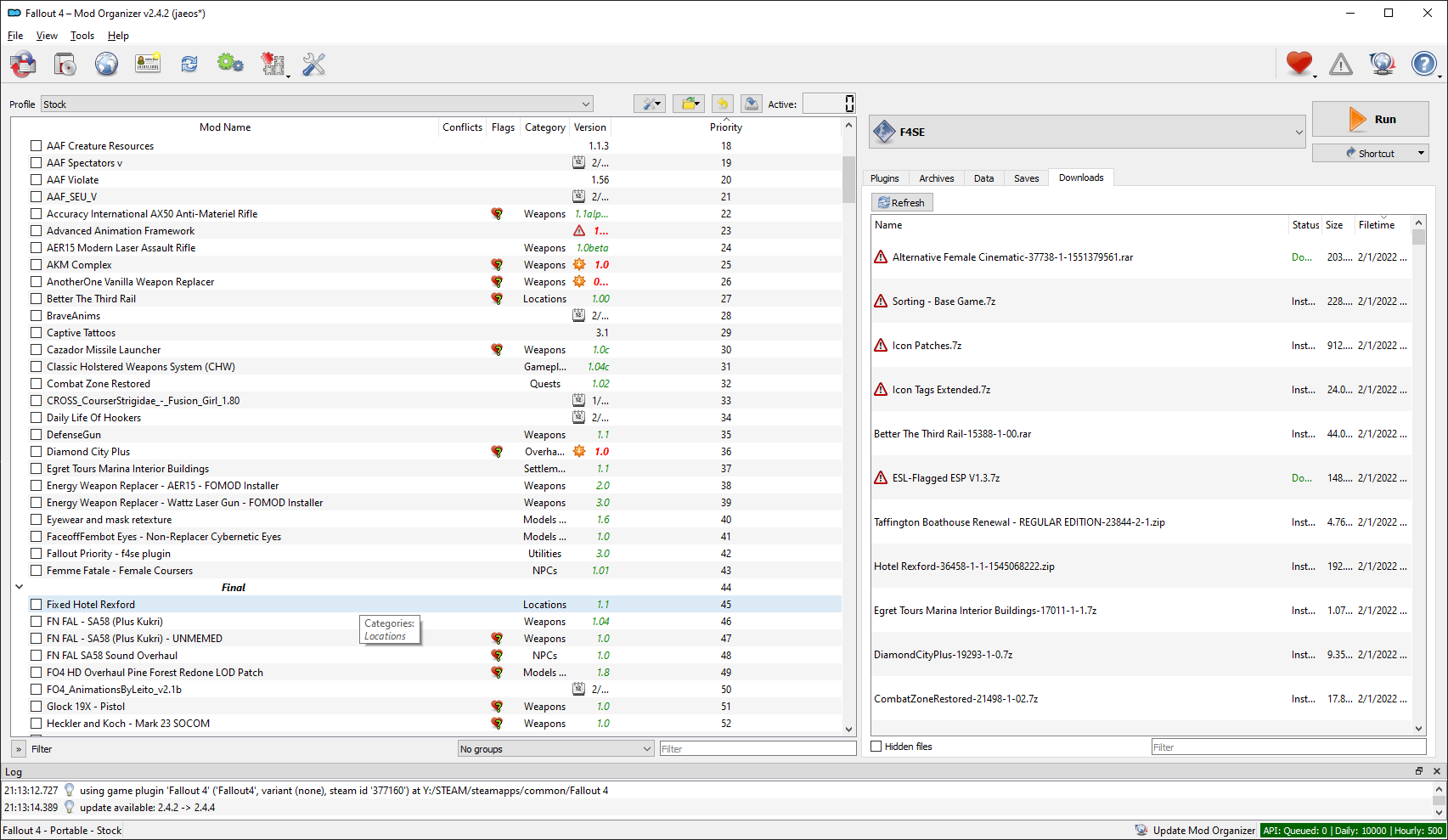Switch to the Plugins tab
1448x840 pixels.
tap(885, 178)
